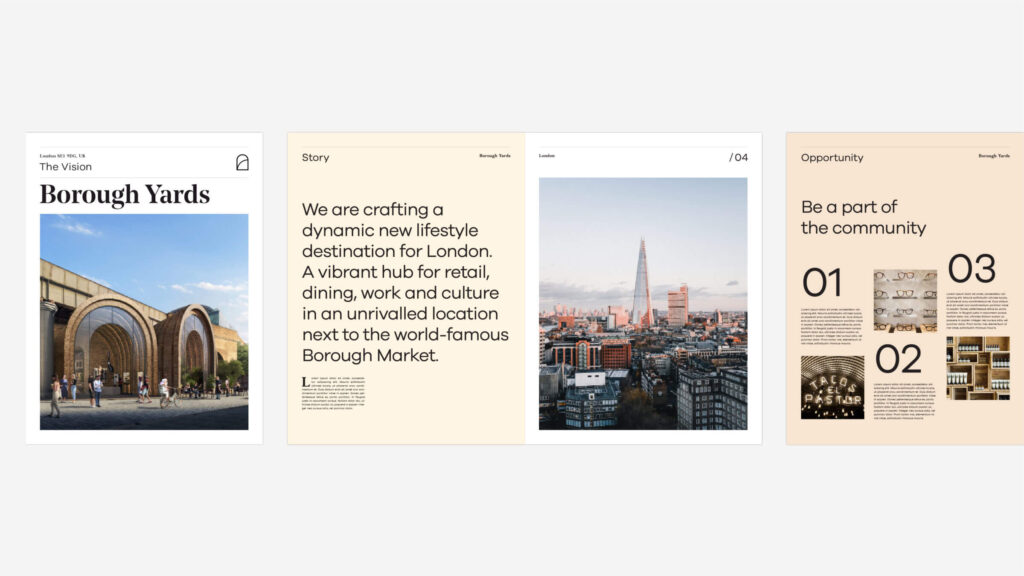Click the London SE1 9DG address line
Image resolution: width=1024 pixels, height=576 pixels.
coord(62,156)
